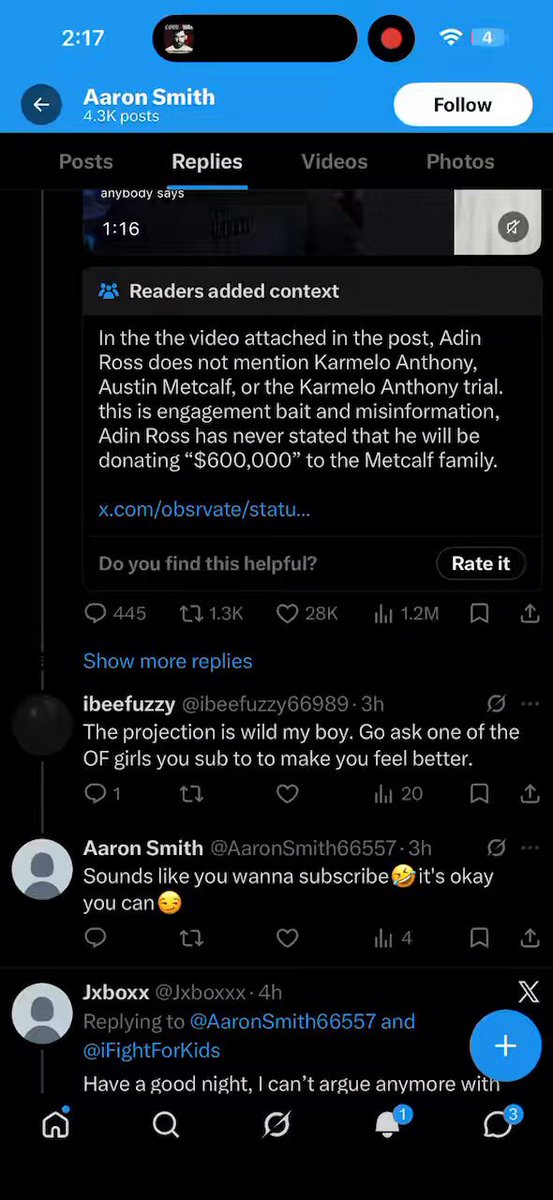The width and height of the screenshot is (553, 1200).
Task: Open the notifications bell with badge
Action: tap(388, 1123)
